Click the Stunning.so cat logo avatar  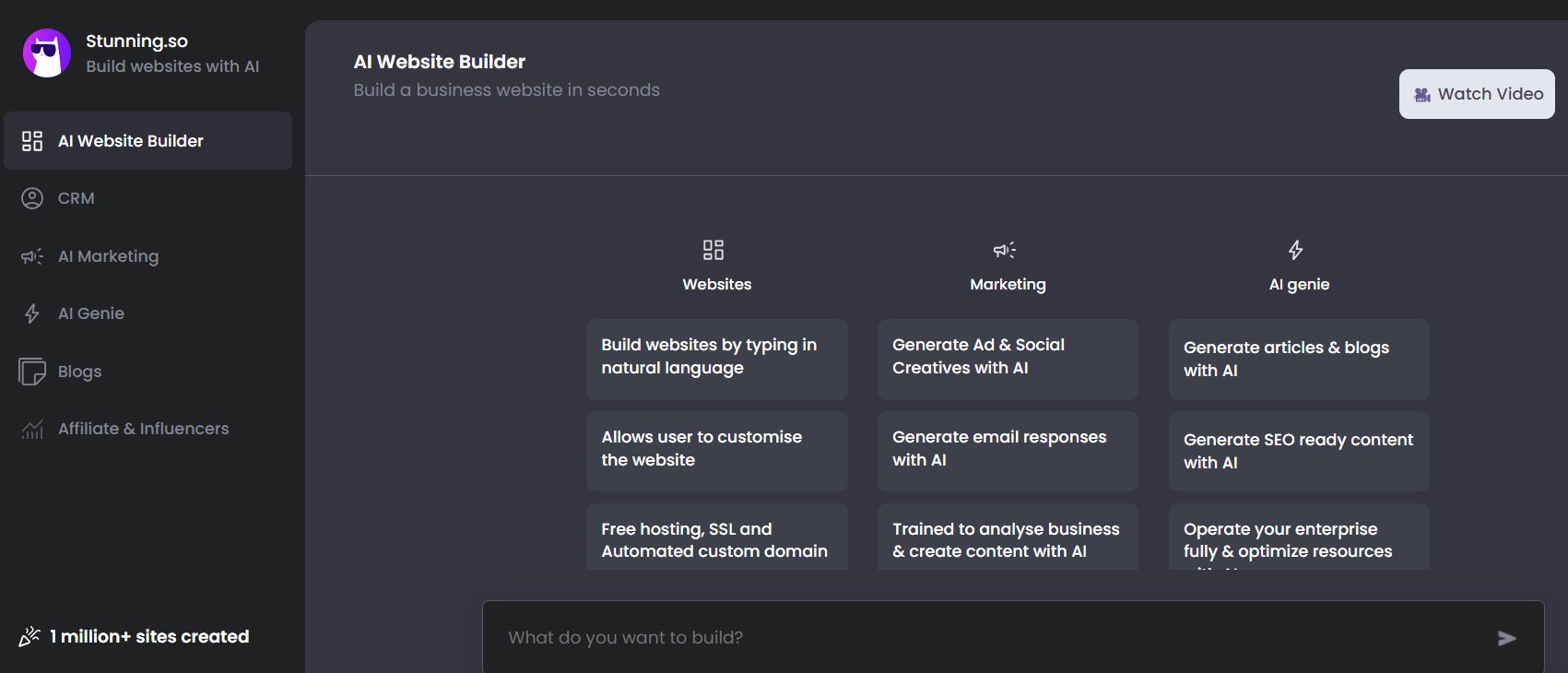(x=47, y=53)
